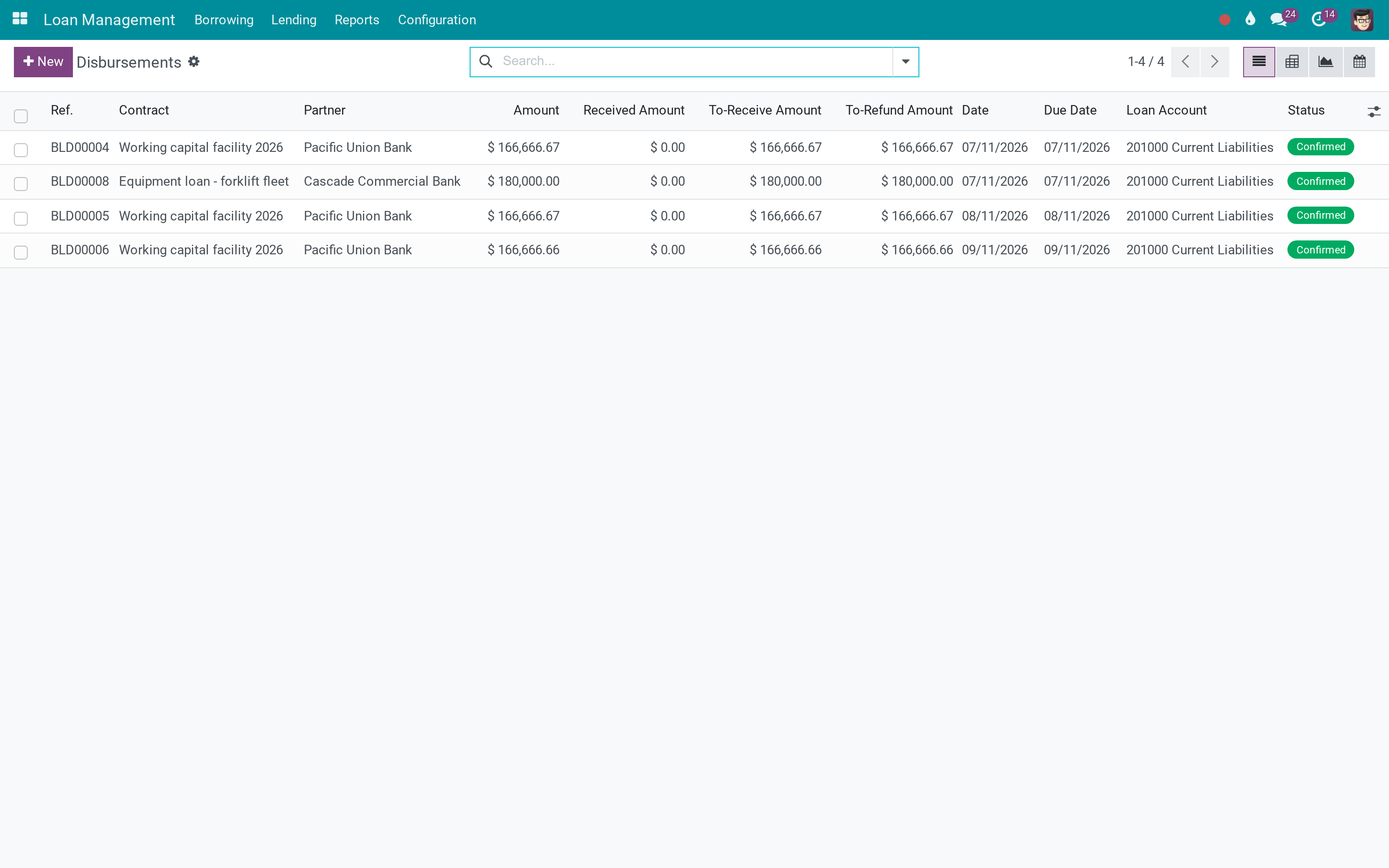Open the Configuration menu
This screenshot has width=1389, height=868.
point(437,20)
